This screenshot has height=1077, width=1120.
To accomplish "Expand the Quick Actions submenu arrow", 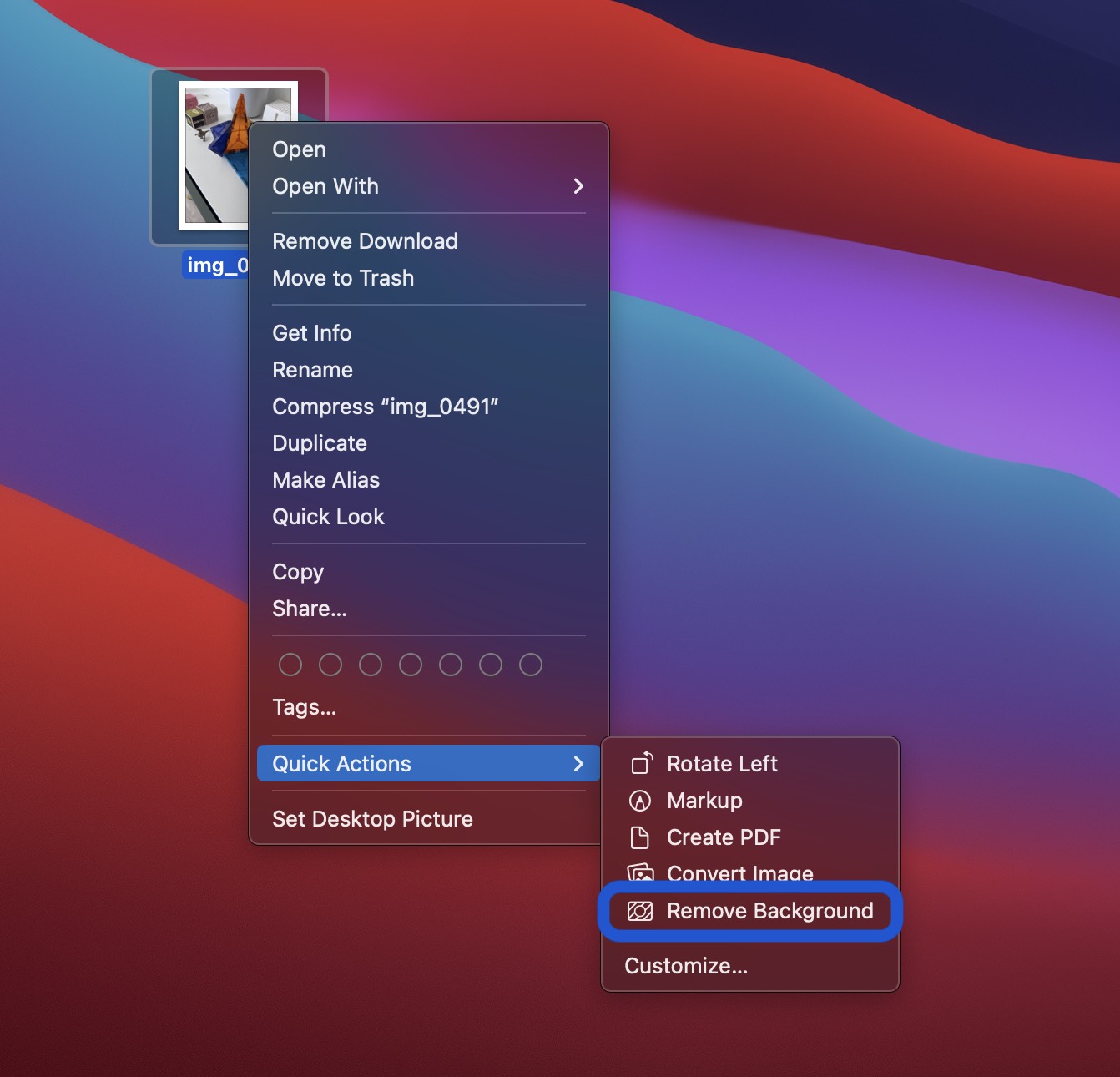I will pyautogui.click(x=579, y=763).
